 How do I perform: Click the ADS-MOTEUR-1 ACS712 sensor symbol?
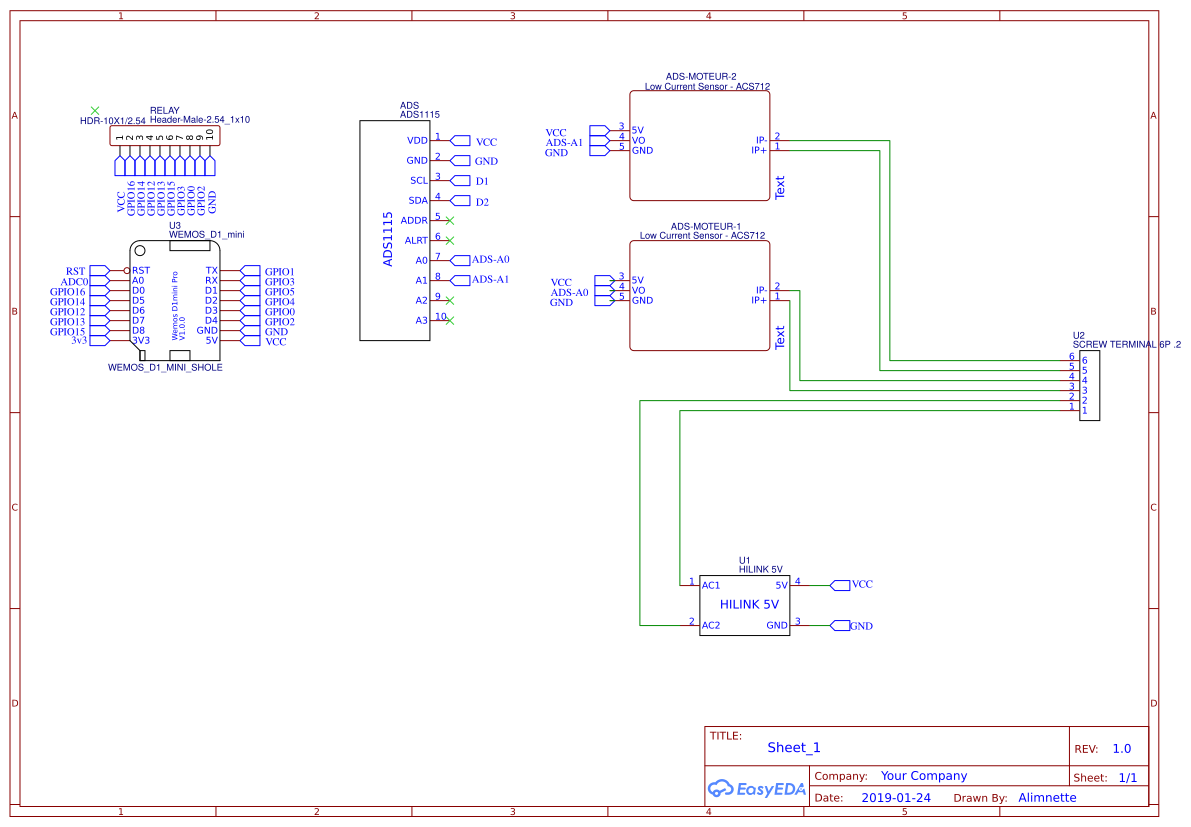click(700, 295)
